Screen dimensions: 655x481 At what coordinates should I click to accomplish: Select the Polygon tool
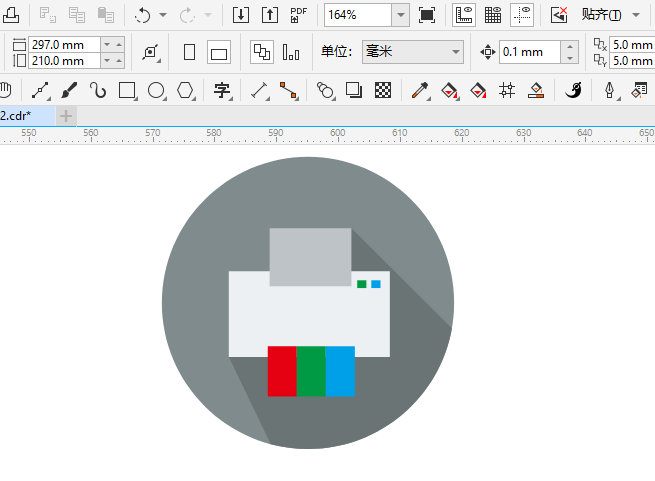pyautogui.click(x=185, y=91)
